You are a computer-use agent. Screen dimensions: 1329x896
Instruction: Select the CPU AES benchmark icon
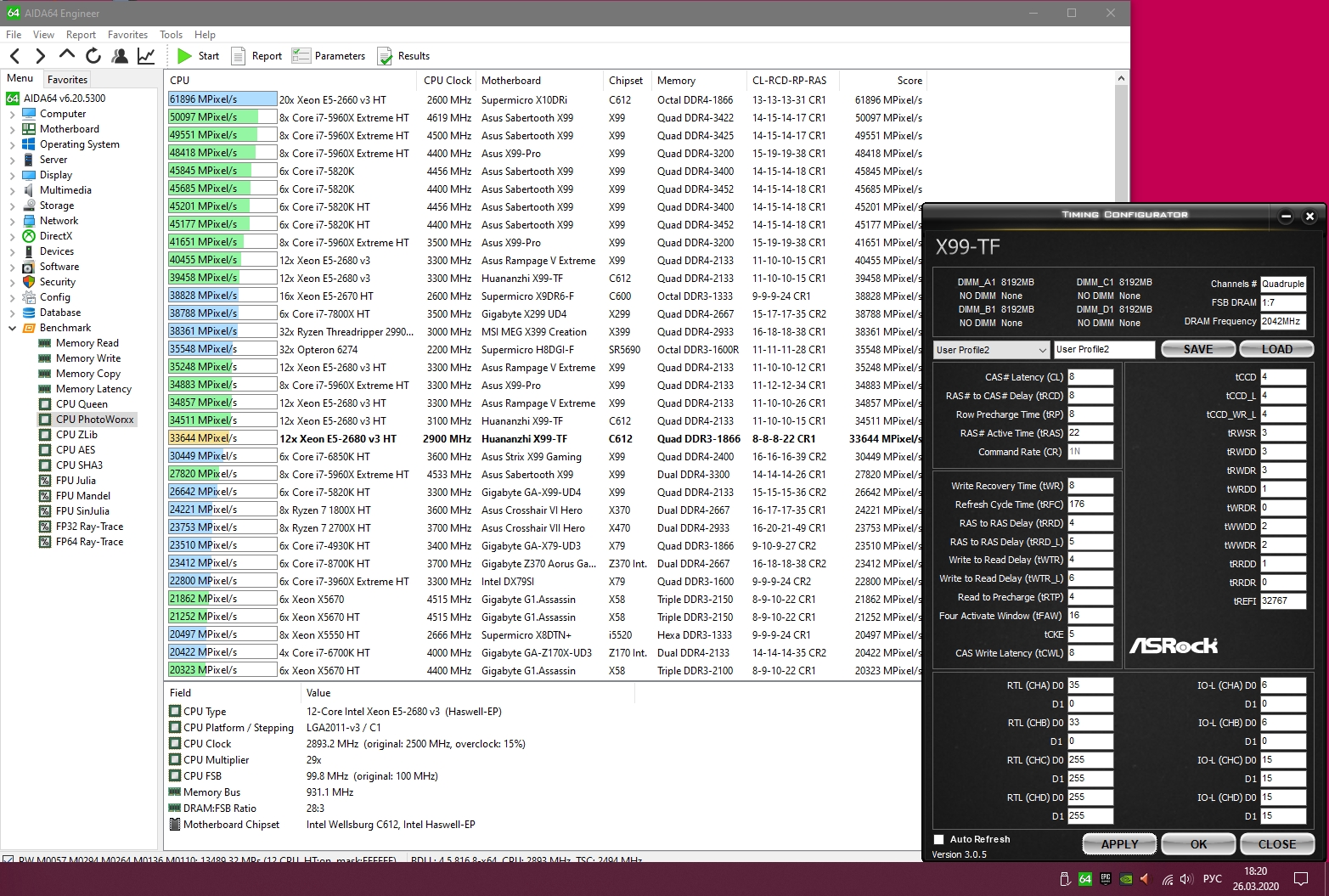45,450
